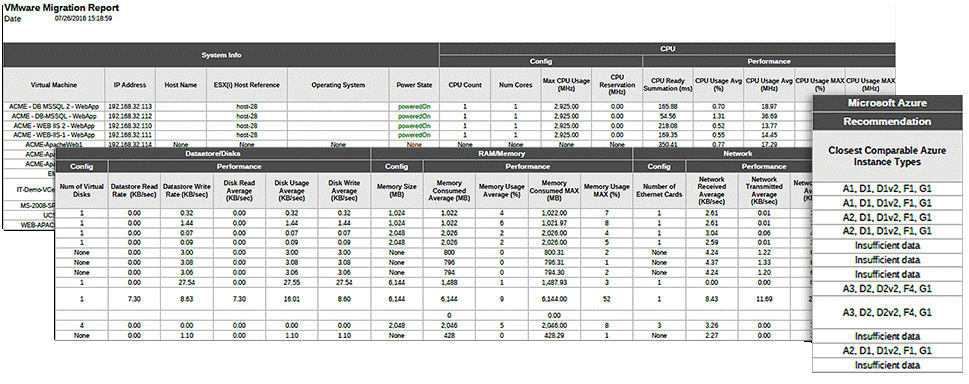This screenshot has width=969, height=384.
Task: Click IP address 192.168.32.112 cell
Action: click(x=130, y=116)
